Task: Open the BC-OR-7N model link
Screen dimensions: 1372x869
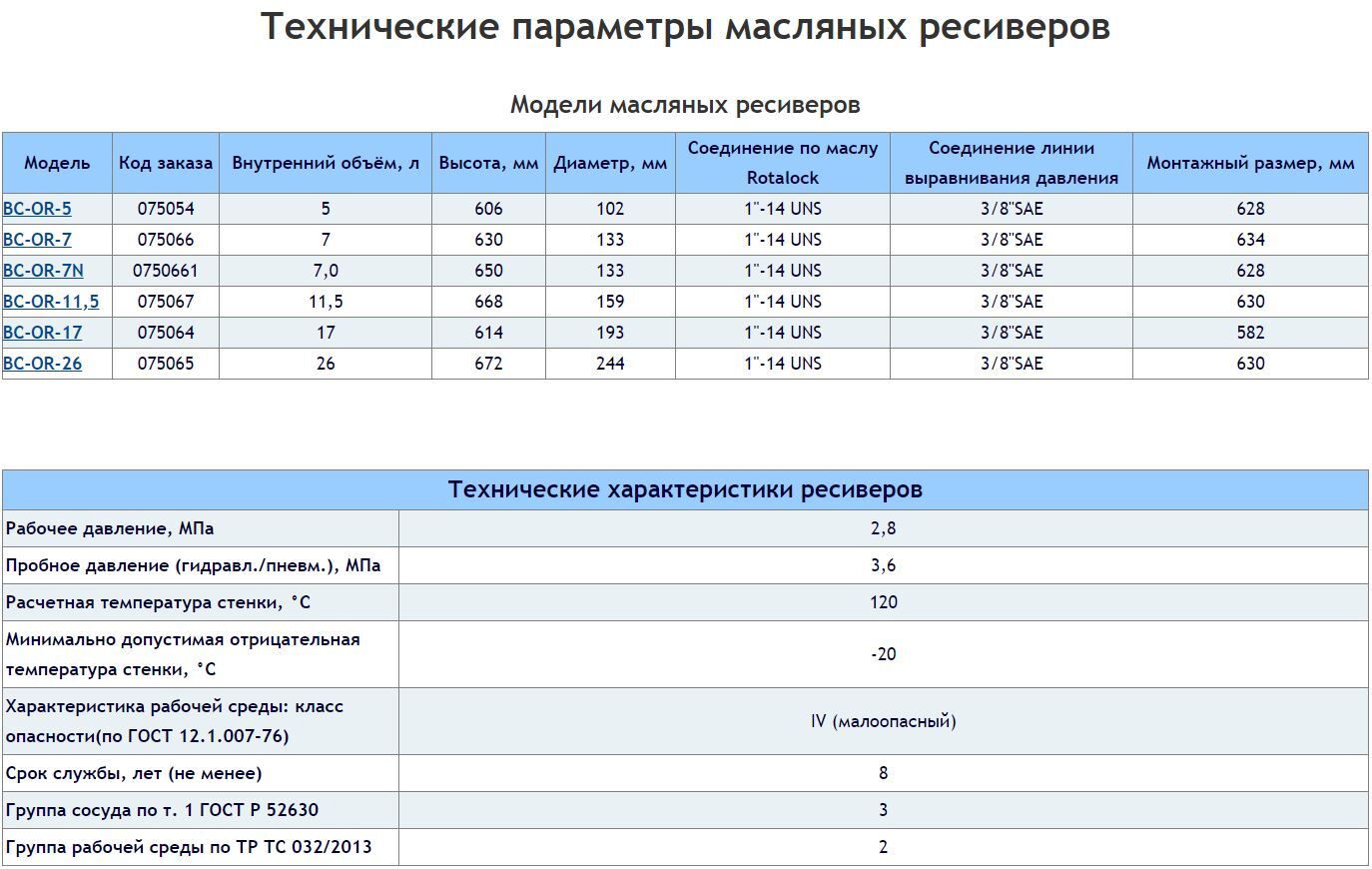Action: (x=43, y=271)
